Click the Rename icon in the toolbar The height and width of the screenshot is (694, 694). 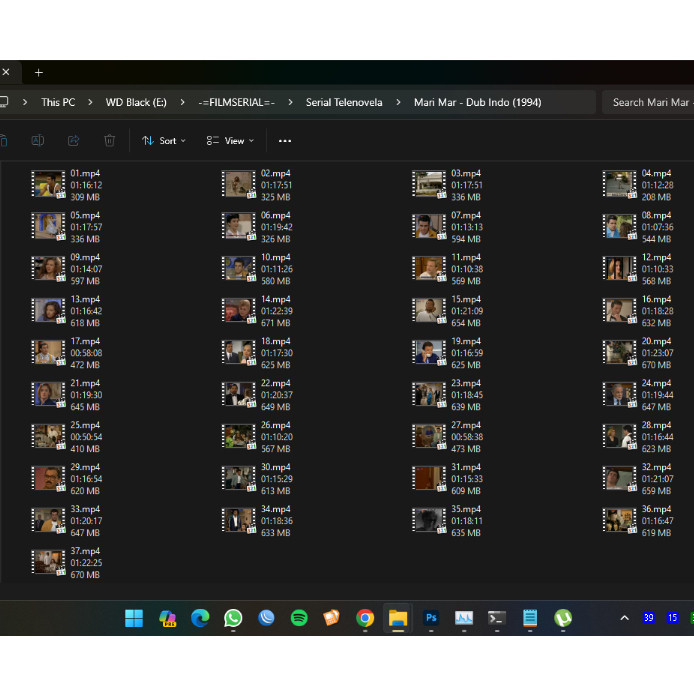[x=38, y=141]
